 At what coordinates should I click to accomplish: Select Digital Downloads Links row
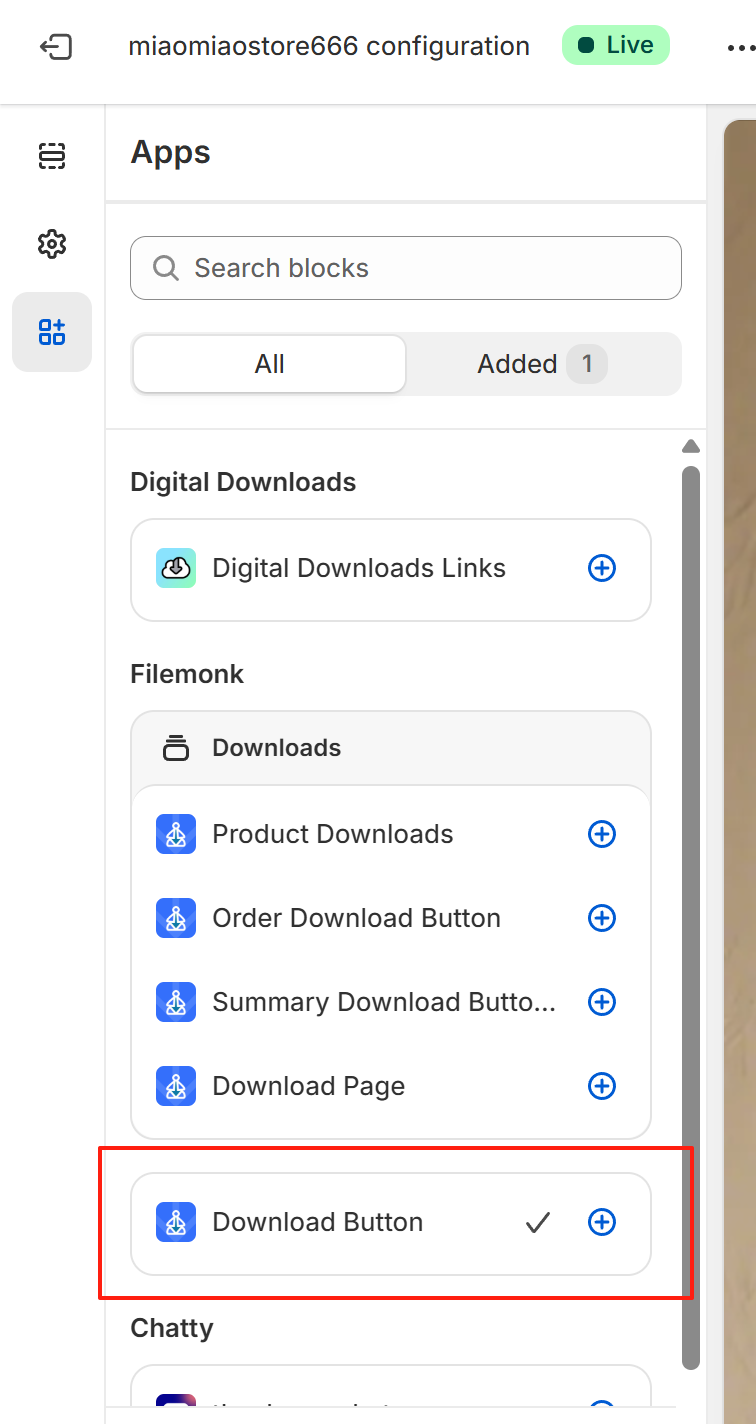[x=391, y=570]
